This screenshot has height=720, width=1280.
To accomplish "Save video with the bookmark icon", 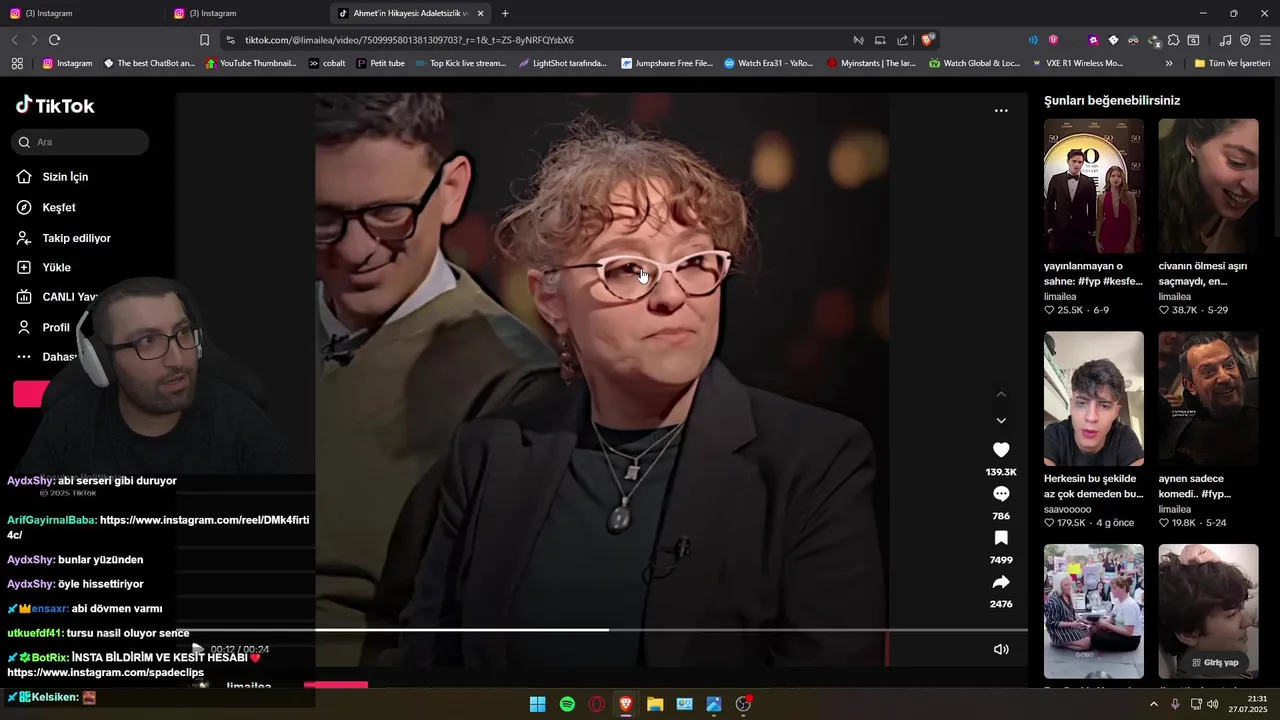I will [1001, 538].
